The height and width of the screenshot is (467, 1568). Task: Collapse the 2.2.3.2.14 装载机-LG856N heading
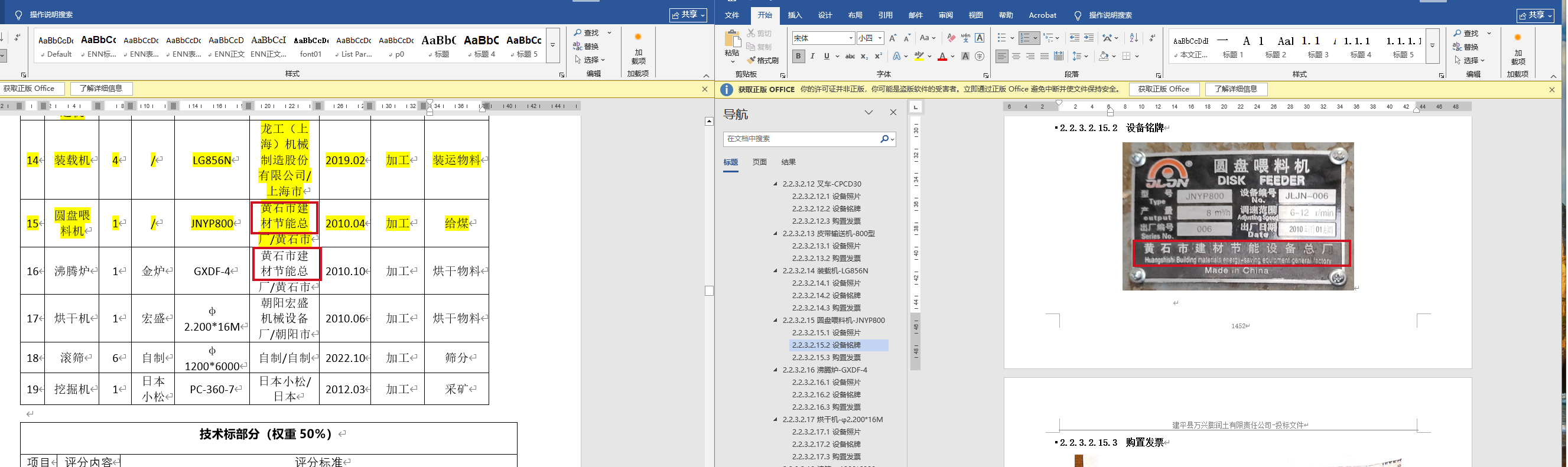(x=776, y=270)
